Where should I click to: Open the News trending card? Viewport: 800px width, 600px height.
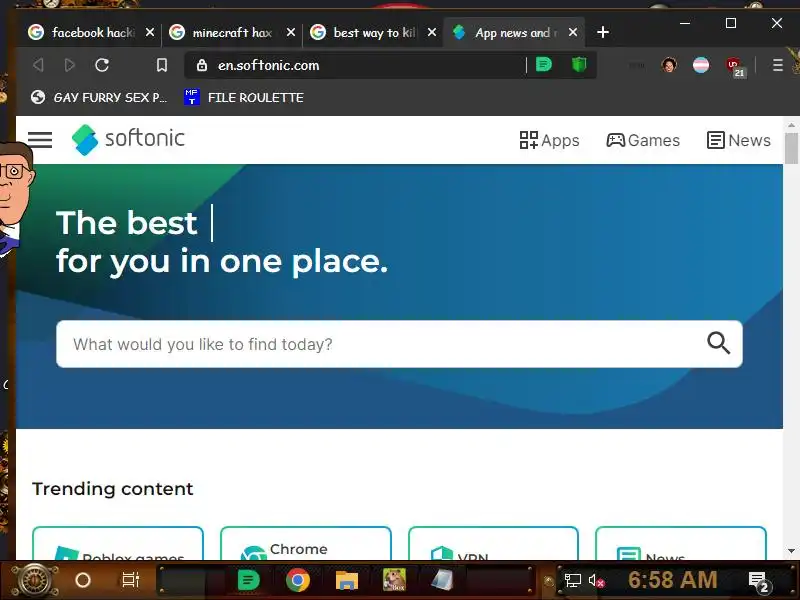point(681,544)
